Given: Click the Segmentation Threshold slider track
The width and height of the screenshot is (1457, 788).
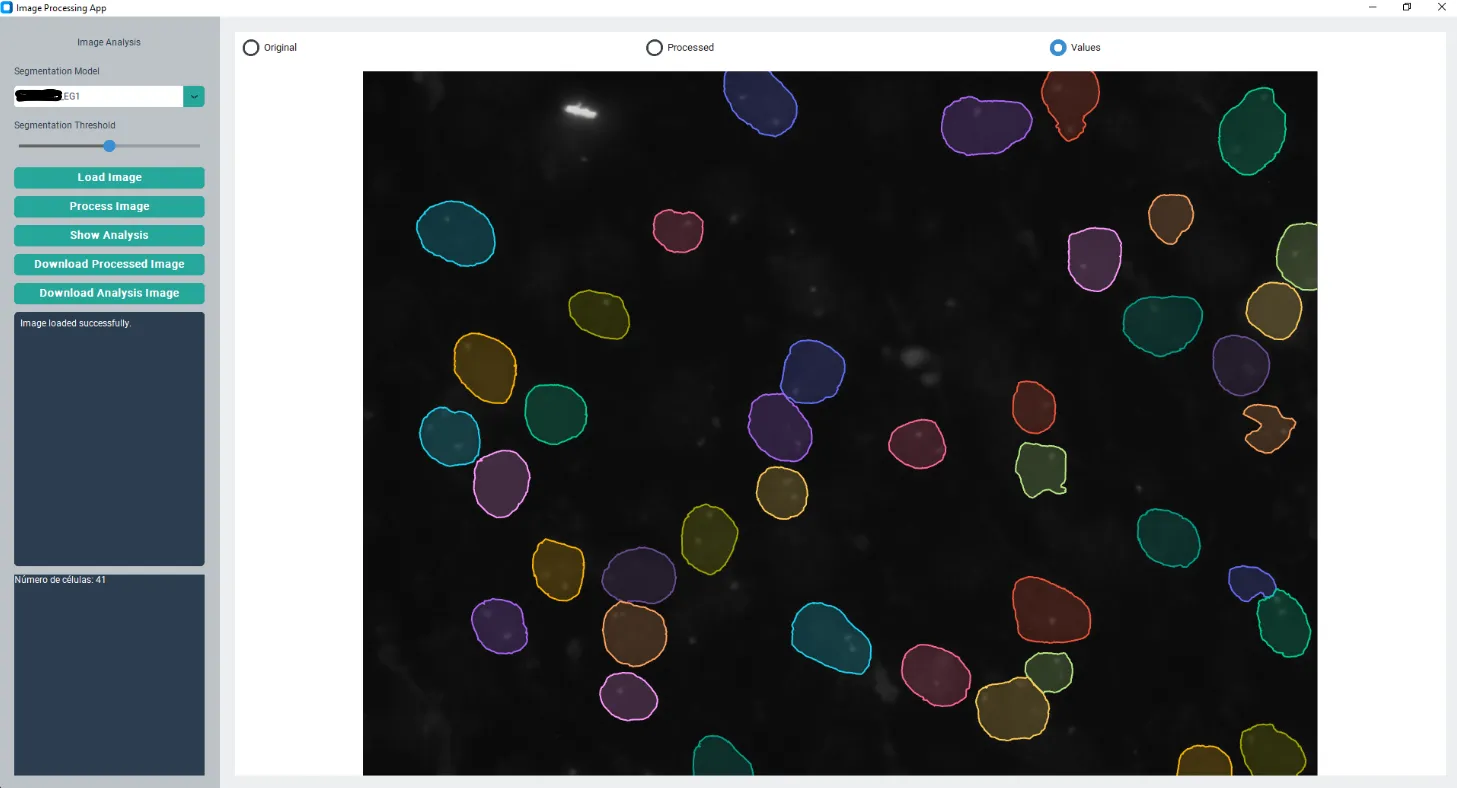Looking at the screenshot, I should click(x=160, y=145).
